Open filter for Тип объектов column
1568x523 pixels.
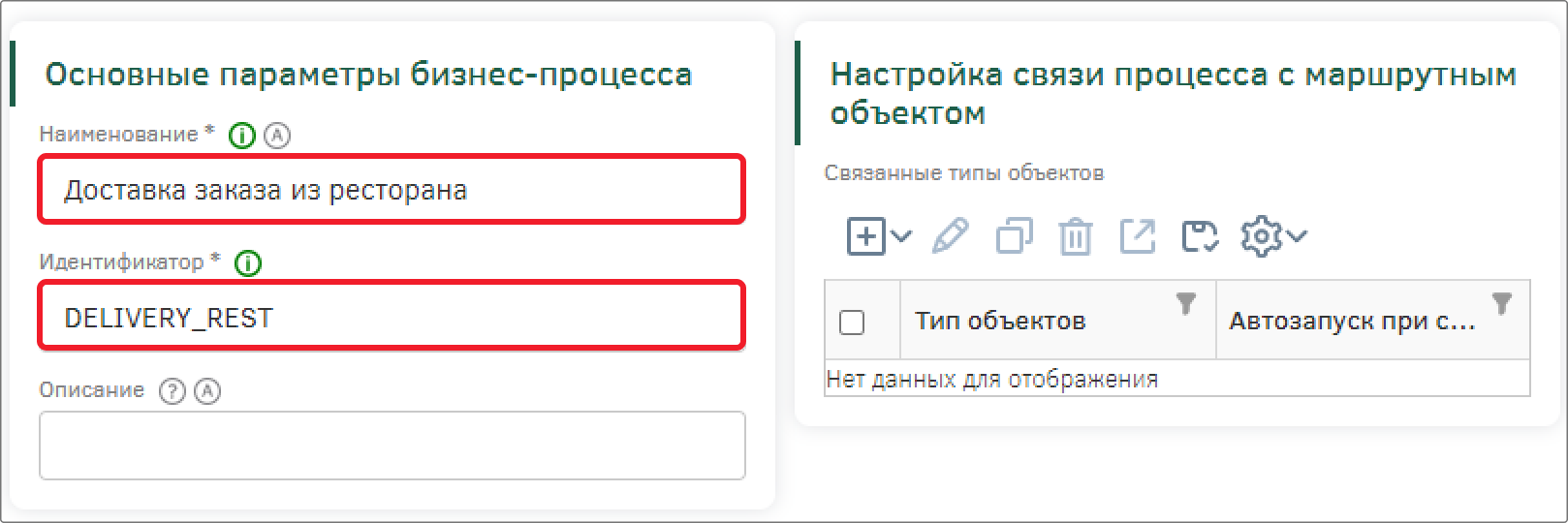[x=1185, y=303]
